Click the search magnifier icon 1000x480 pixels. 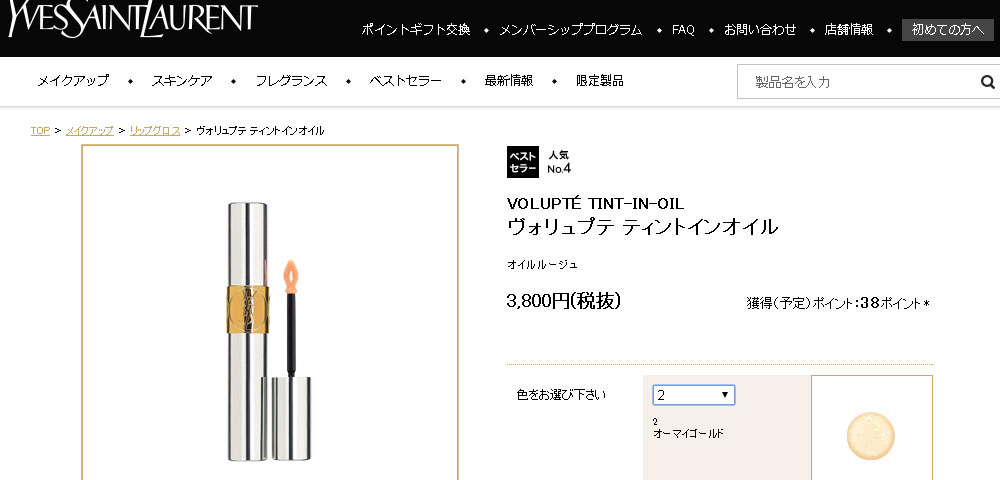[x=987, y=82]
